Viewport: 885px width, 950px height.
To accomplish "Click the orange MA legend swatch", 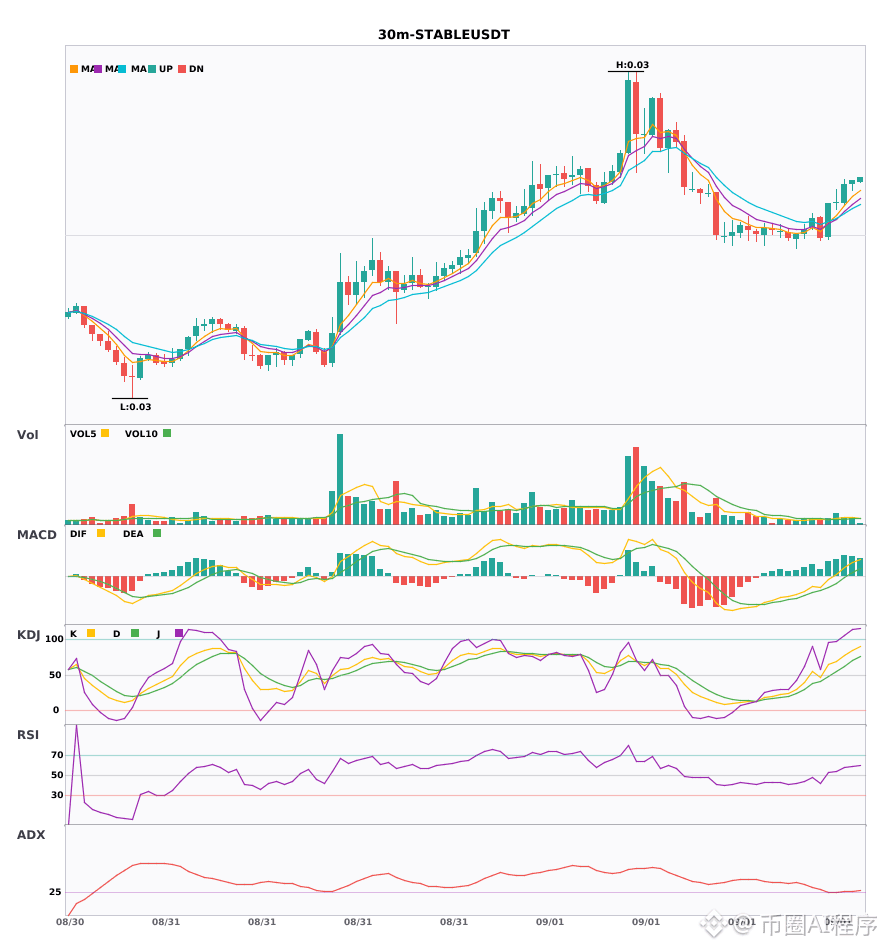I will click(x=74, y=69).
